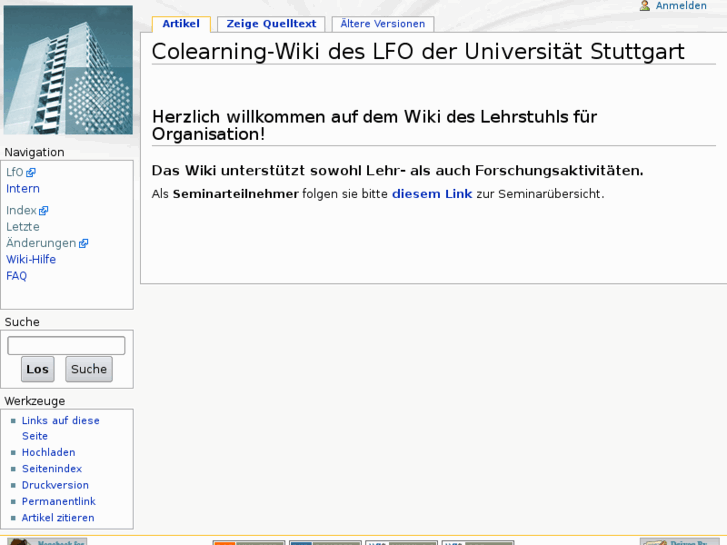727x545 pixels.
Task: Click the Werkzeuge sidebar heading
Action: pyautogui.click(x=35, y=401)
